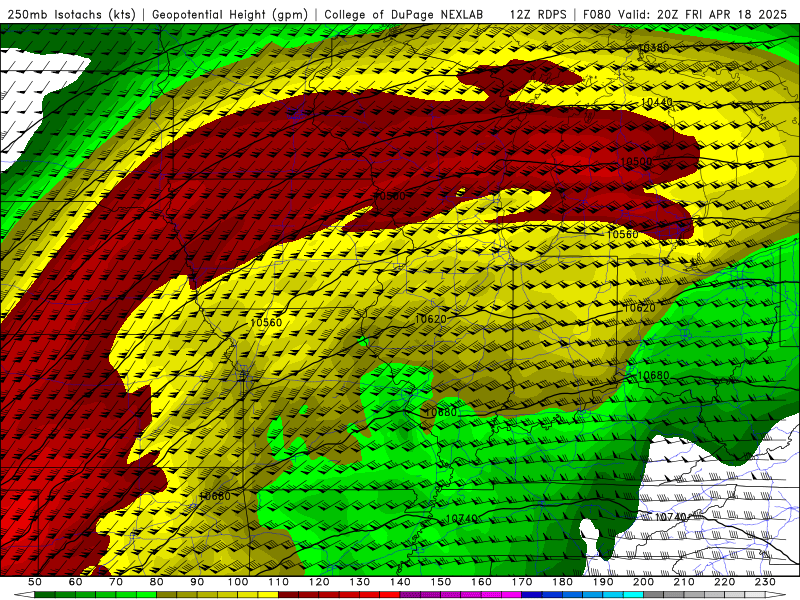800x600 pixels.
Task: Click the 80 value on the colorbar scale
Action: click(x=157, y=582)
